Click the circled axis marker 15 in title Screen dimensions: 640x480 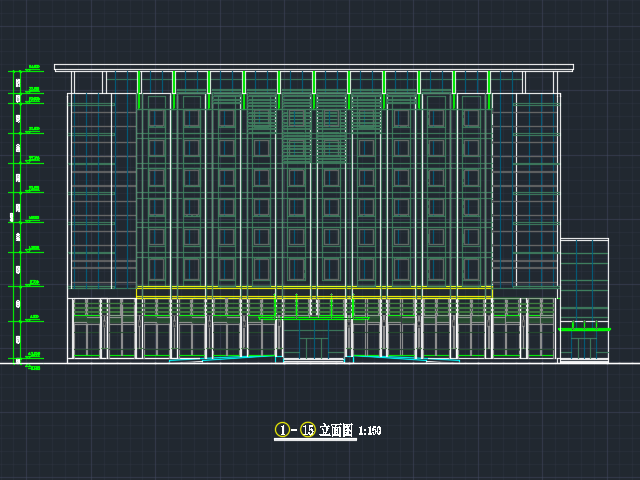pyautogui.click(x=307, y=430)
